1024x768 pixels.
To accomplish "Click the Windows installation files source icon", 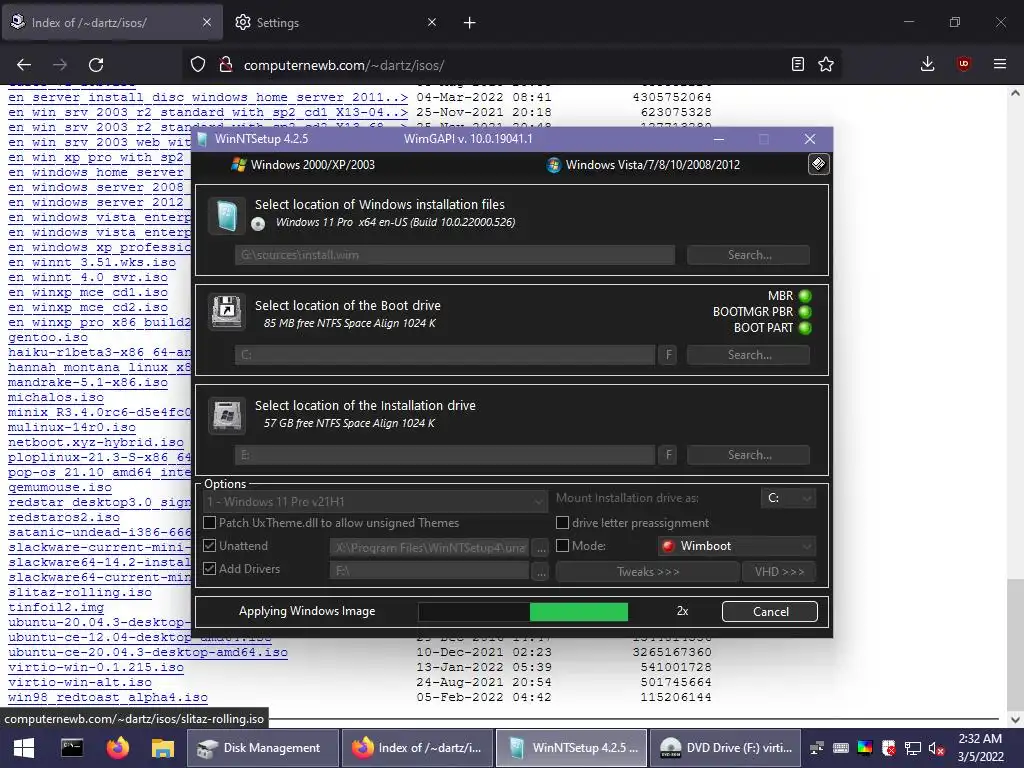I will (x=227, y=216).
